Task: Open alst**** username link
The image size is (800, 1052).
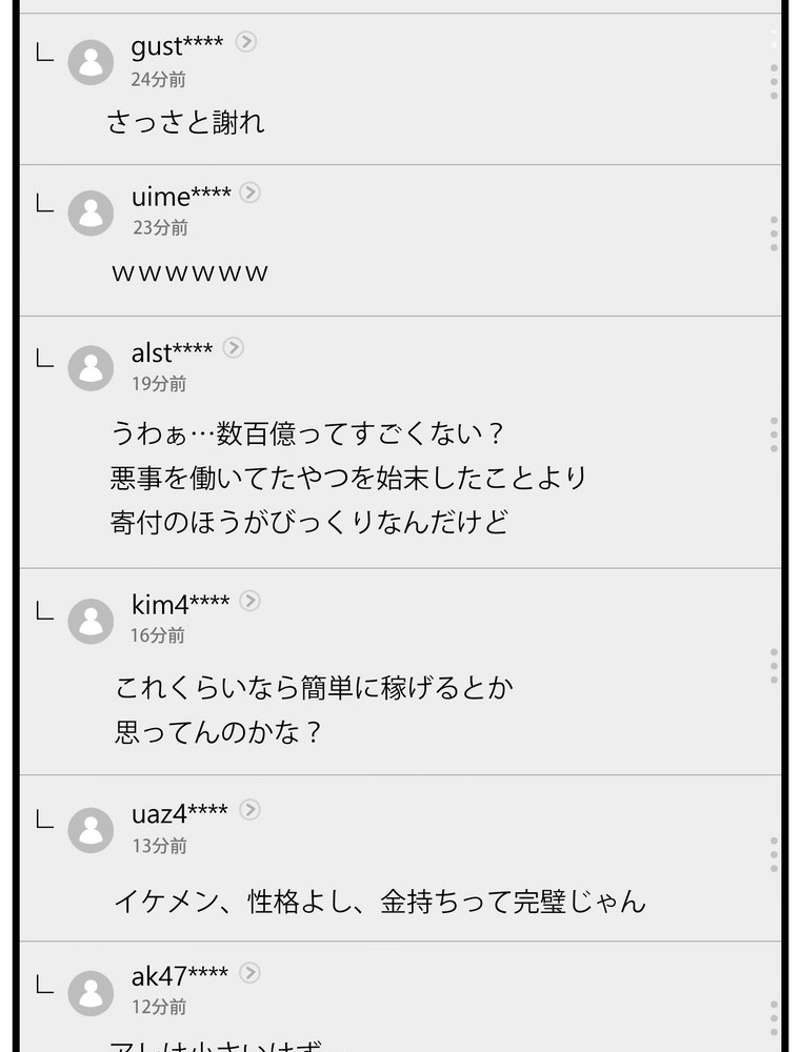Action: [172, 352]
